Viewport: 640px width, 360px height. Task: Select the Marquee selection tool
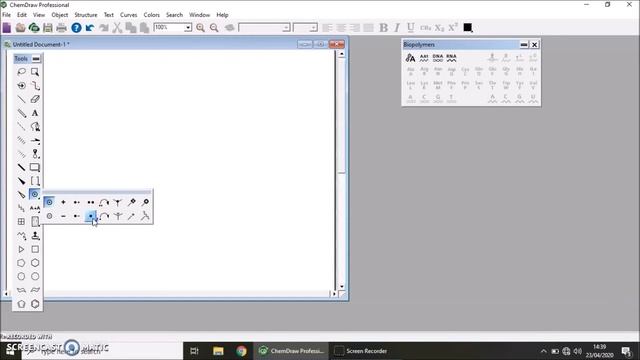tap(35, 72)
